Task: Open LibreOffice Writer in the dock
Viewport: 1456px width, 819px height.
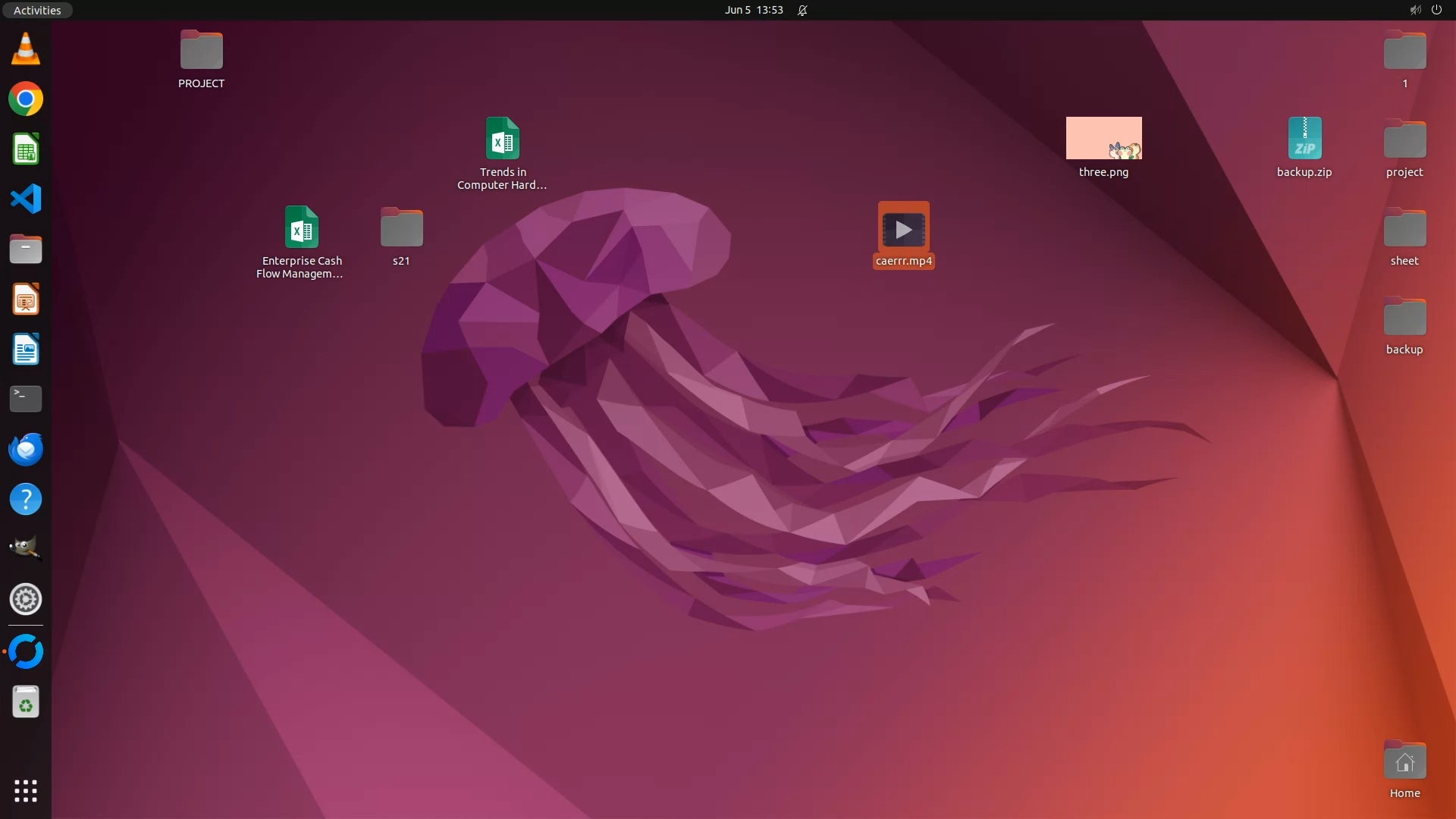Action: 26,350
